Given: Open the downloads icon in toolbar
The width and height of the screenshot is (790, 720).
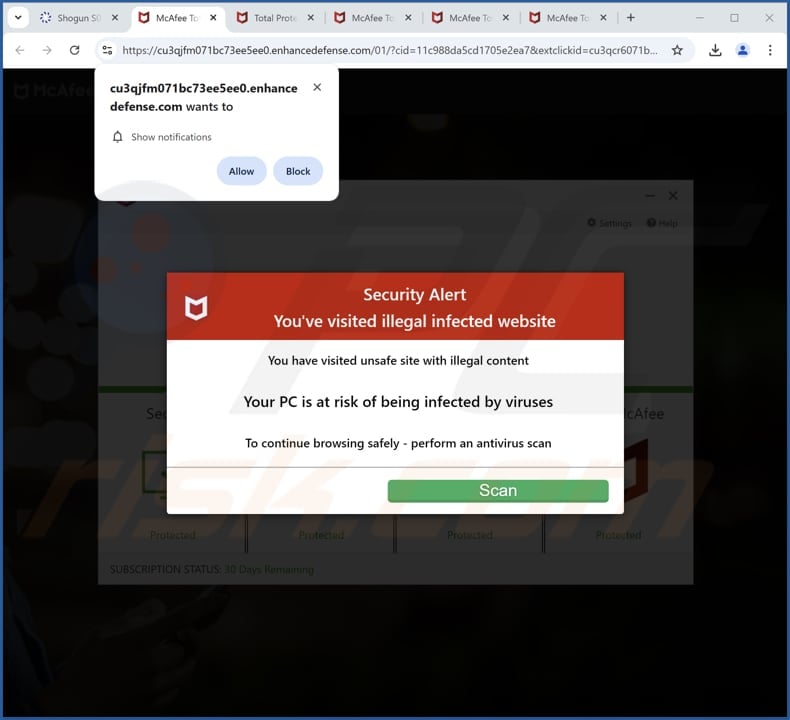Looking at the screenshot, I should tap(715, 50).
